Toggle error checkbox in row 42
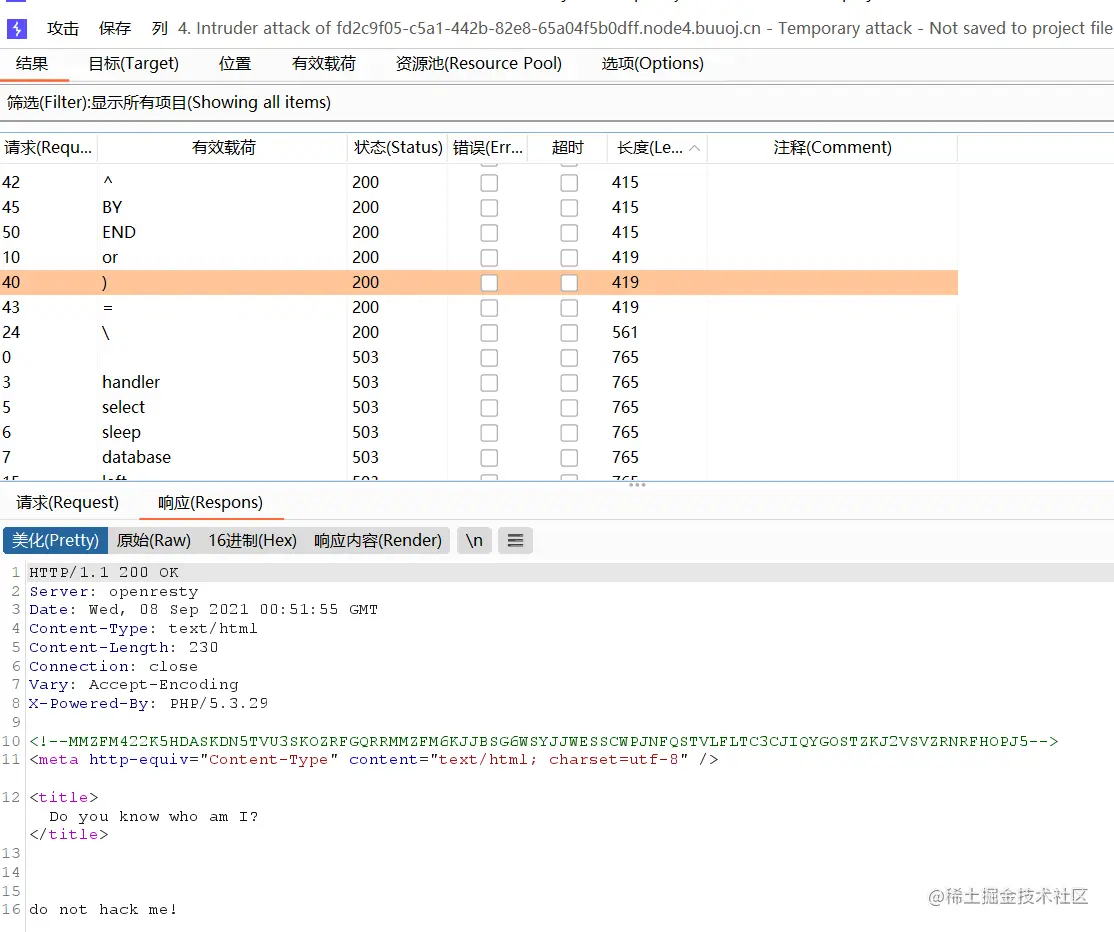 tap(489, 183)
